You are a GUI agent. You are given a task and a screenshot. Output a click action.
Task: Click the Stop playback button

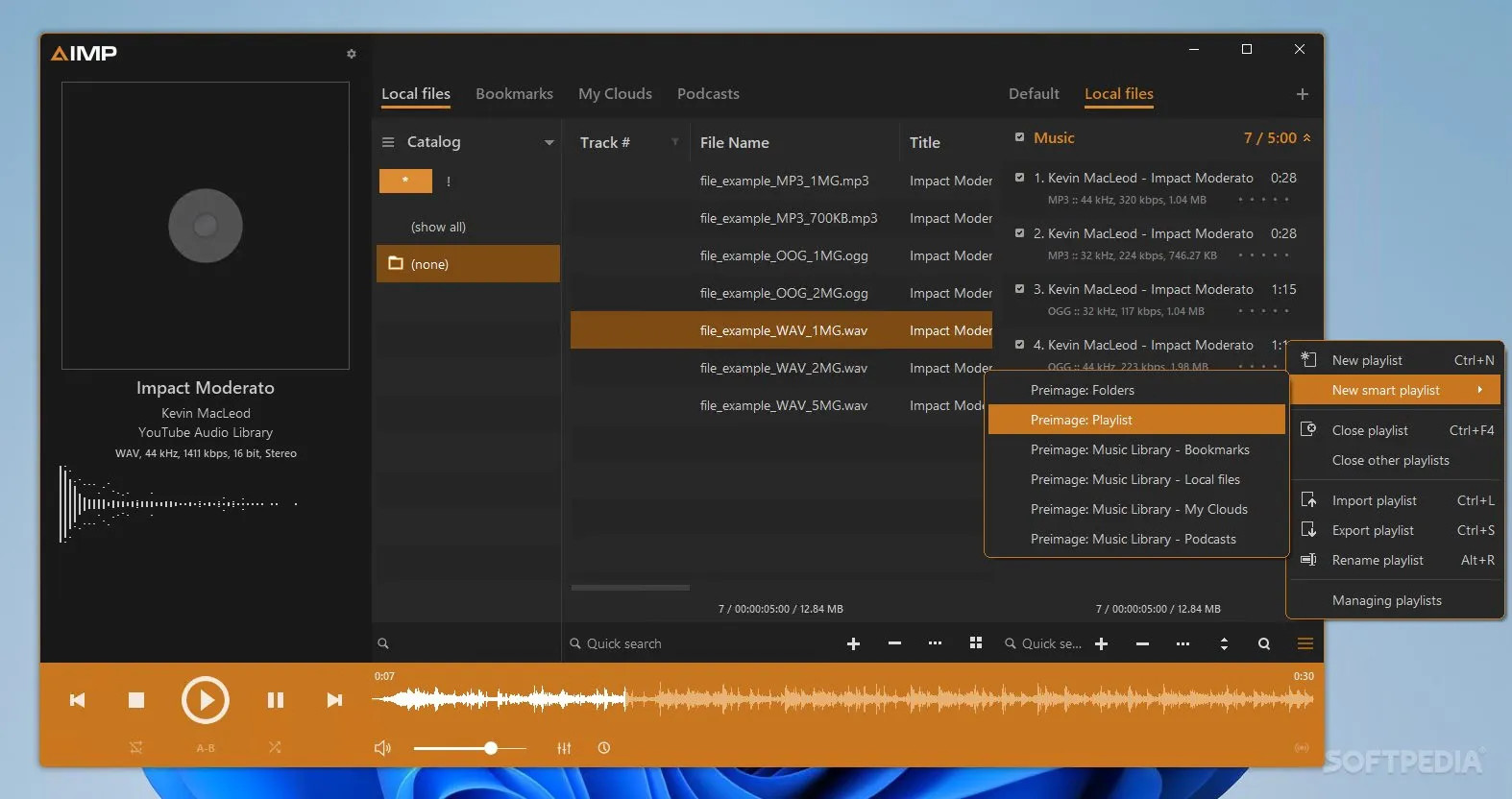pyautogui.click(x=136, y=700)
